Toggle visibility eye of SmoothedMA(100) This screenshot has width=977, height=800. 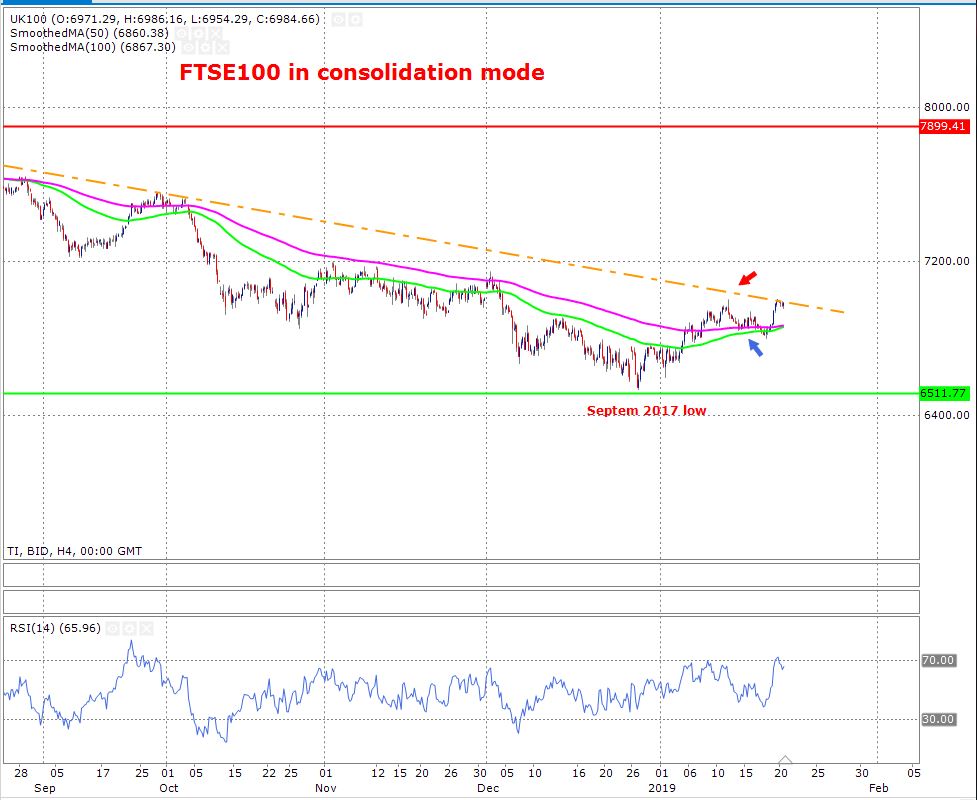tap(188, 47)
